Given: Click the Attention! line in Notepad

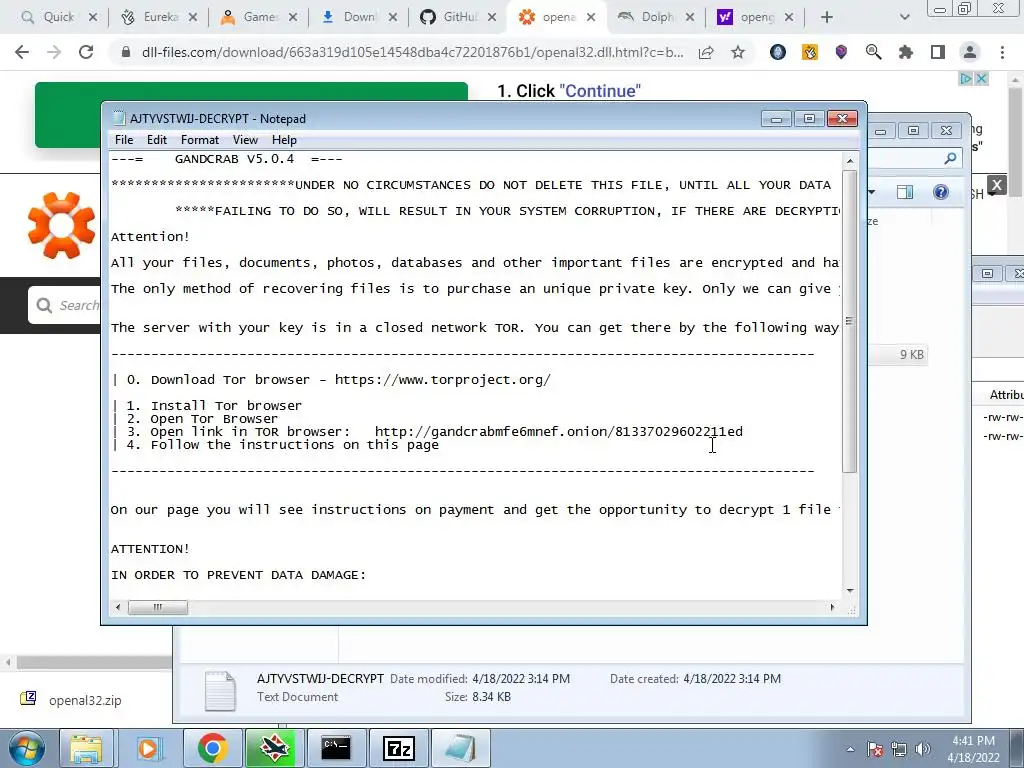Looking at the screenshot, I should (150, 236).
